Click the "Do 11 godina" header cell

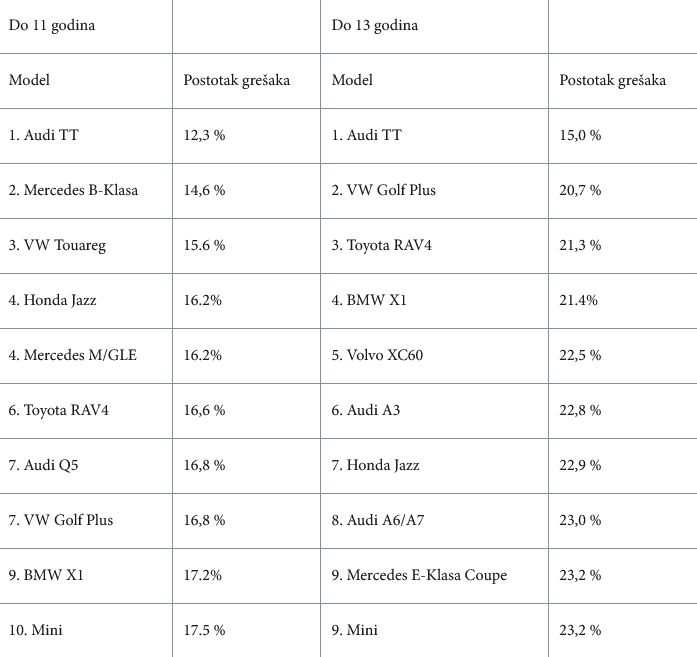click(x=52, y=25)
